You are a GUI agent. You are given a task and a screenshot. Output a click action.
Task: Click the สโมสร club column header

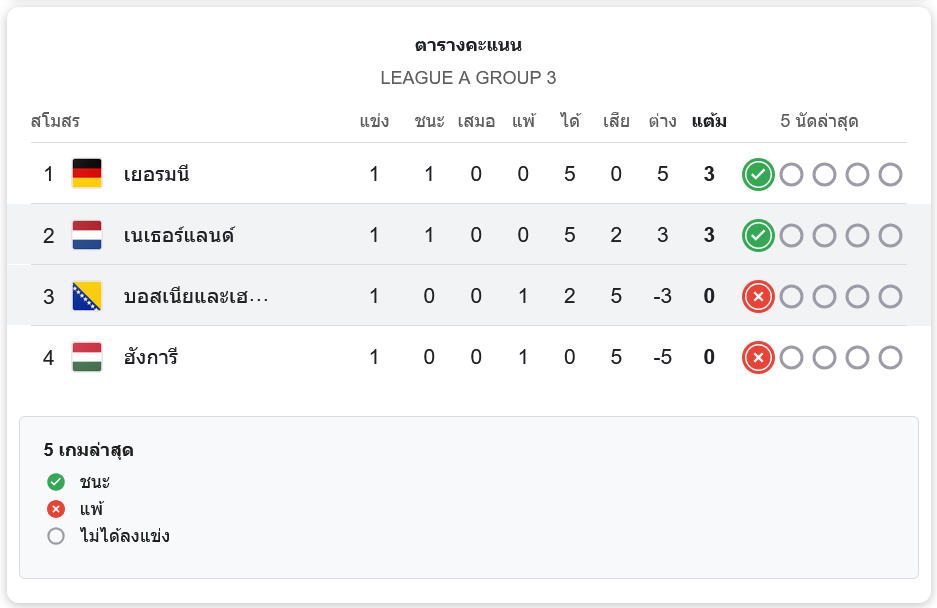pos(55,122)
